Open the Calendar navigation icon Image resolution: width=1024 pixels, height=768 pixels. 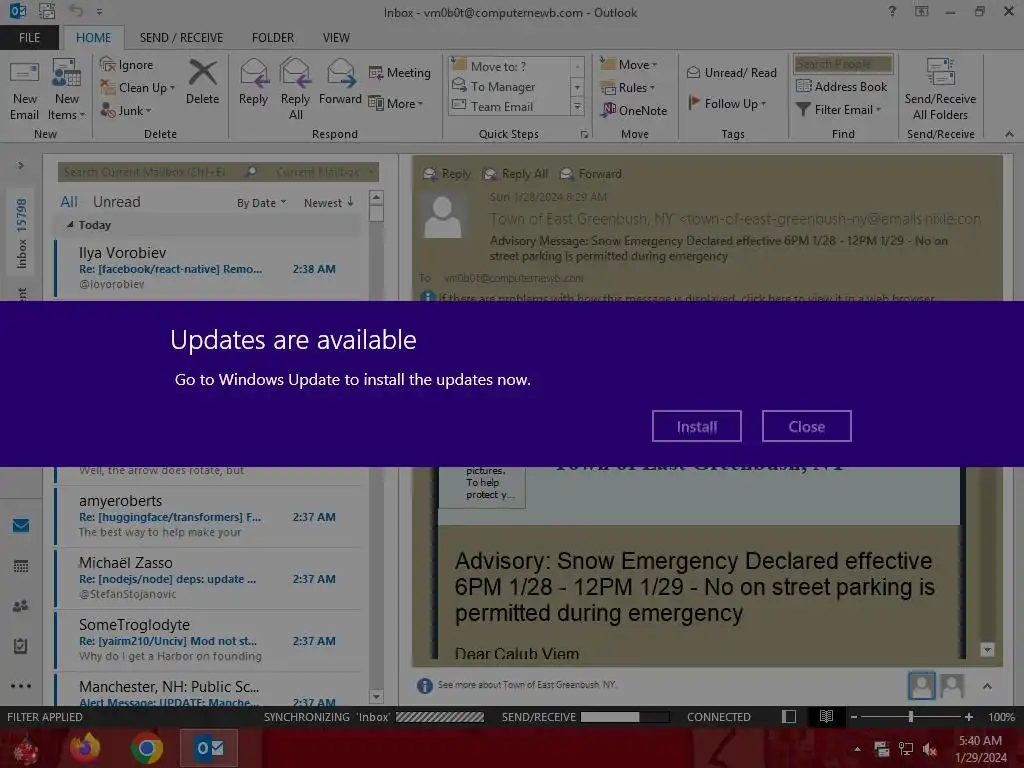tap(21, 566)
